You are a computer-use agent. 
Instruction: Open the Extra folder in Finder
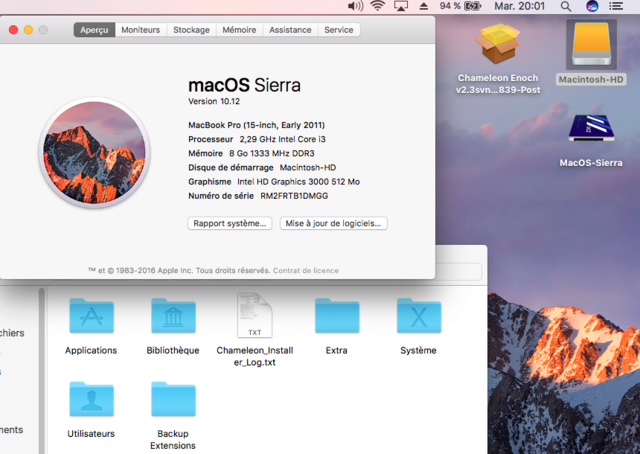(337, 316)
